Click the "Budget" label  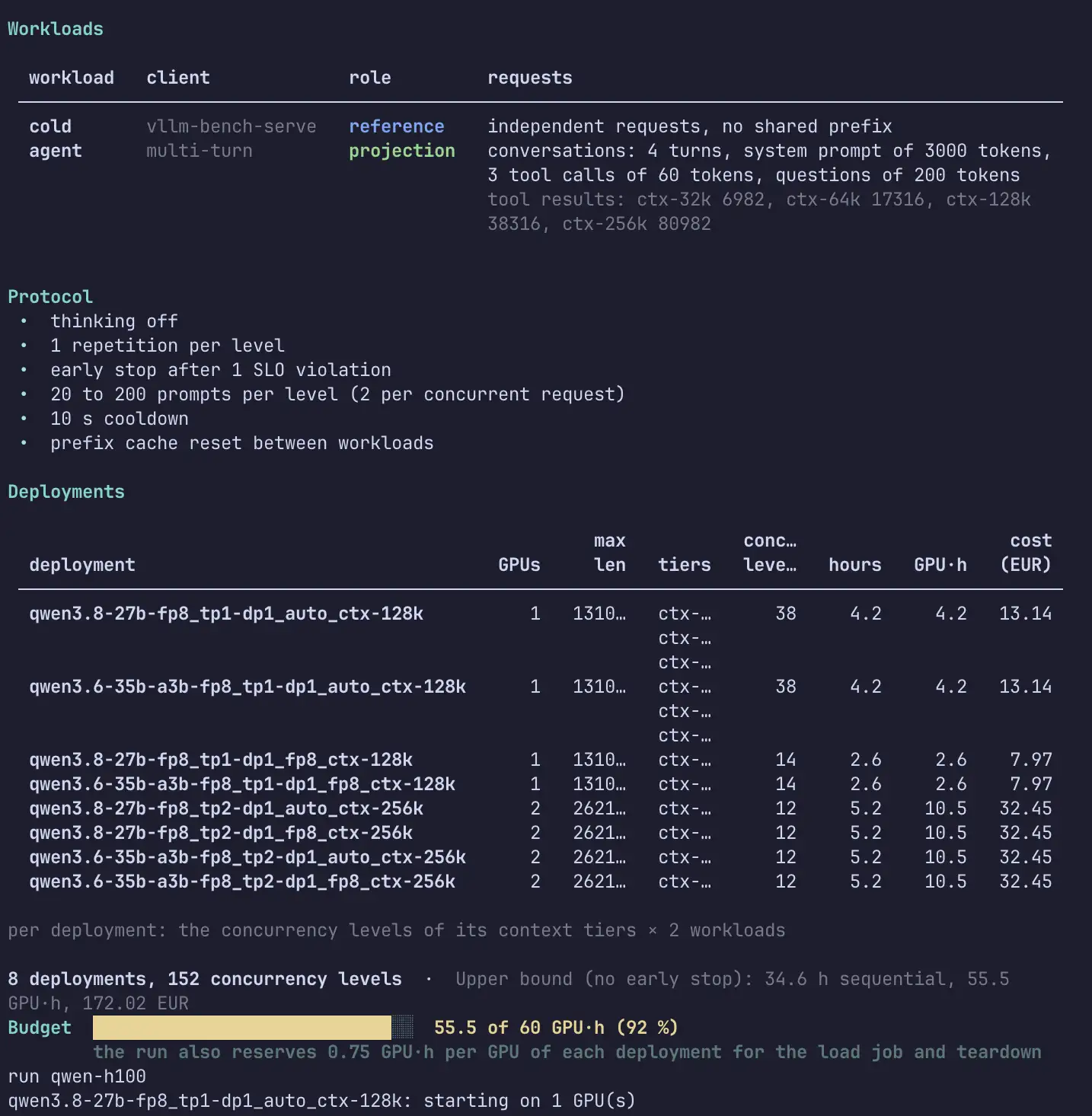click(40, 1028)
